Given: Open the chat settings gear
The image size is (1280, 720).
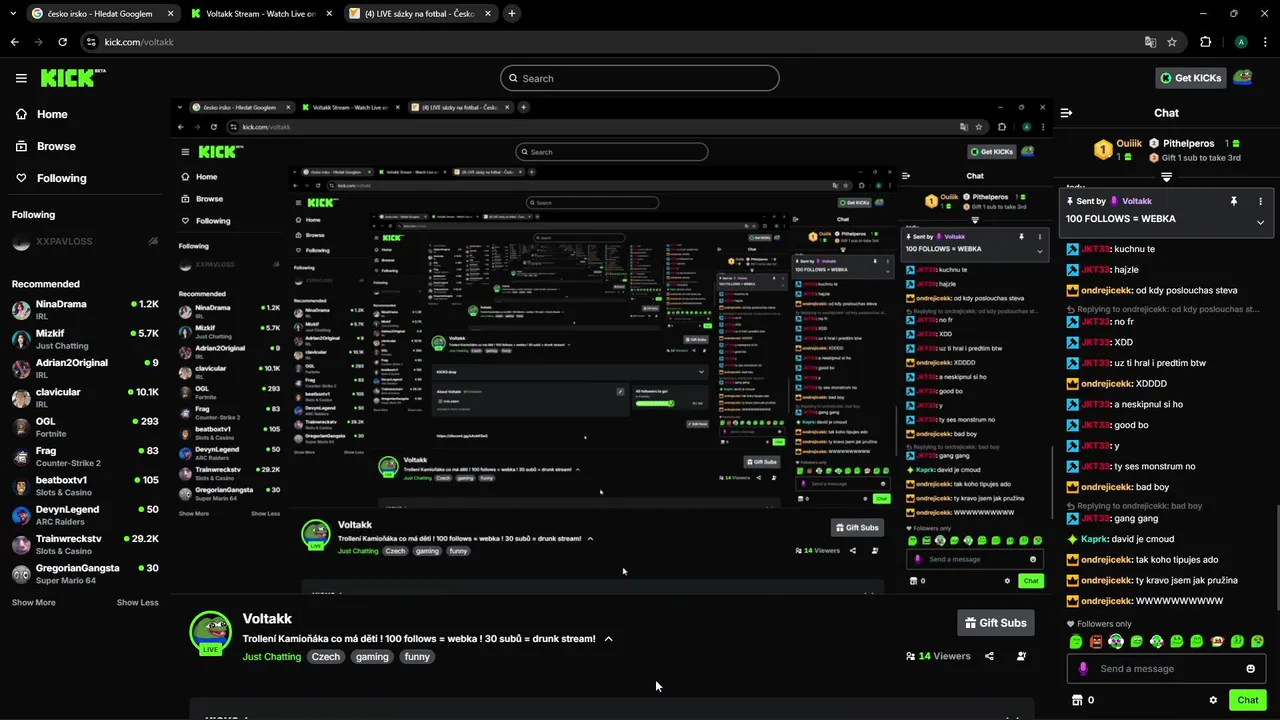Looking at the screenshot, I should click(x=1213, y=700).
